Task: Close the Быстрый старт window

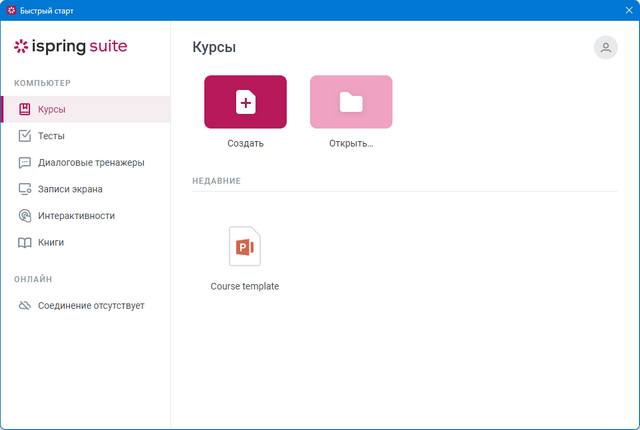Action: pos(624,10)
